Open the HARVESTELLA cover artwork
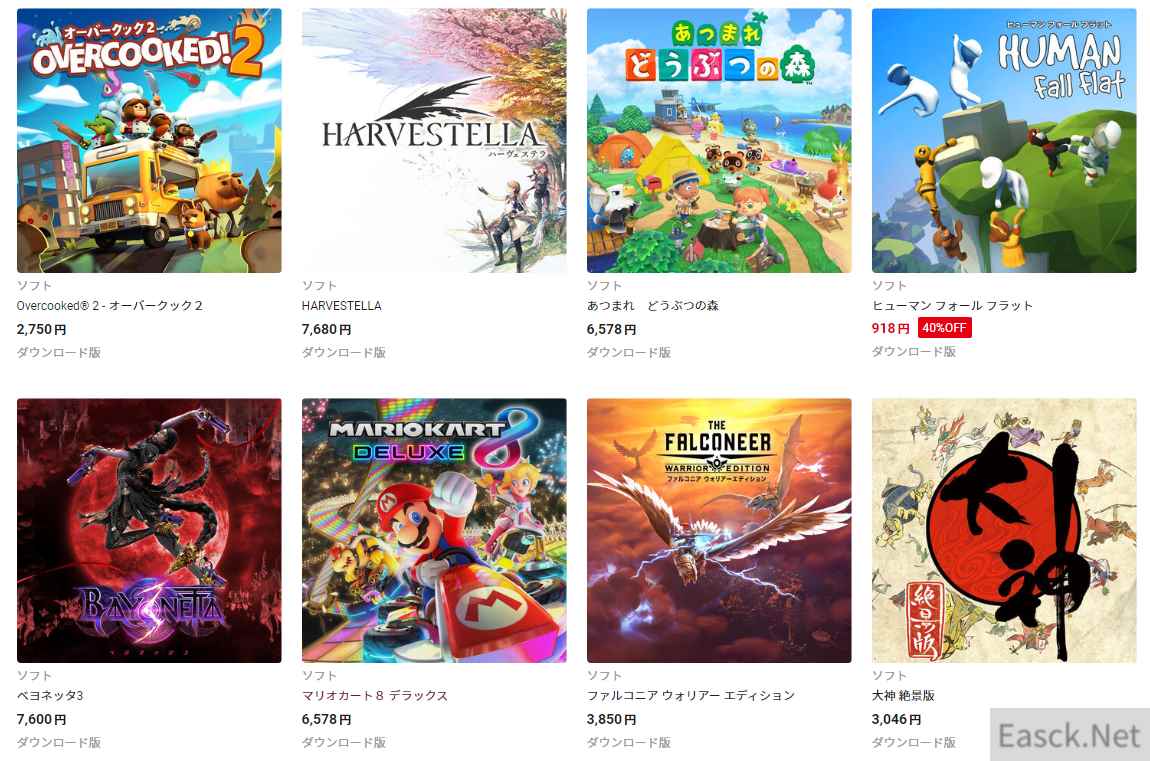1150x761 pixels. coord(434,141)
